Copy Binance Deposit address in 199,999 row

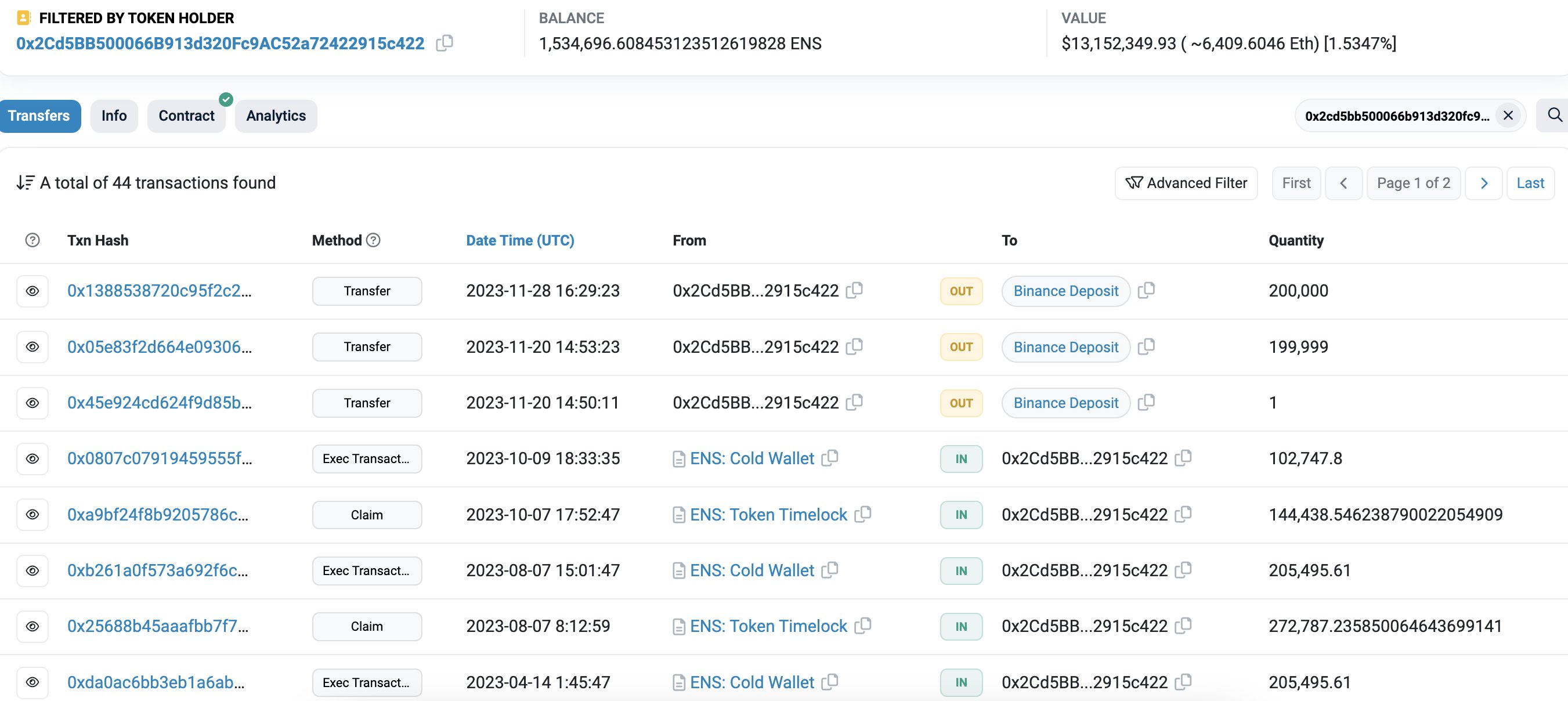tap(1147, 346)
